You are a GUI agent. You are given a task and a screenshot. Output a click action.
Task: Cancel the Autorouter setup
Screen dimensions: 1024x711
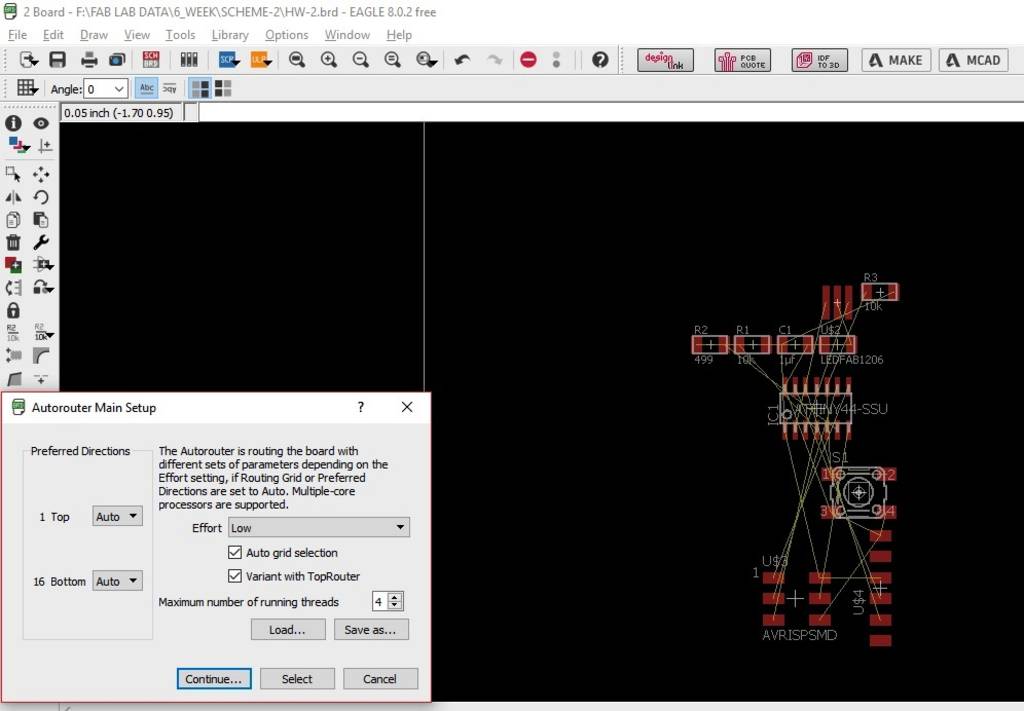tap(380, 679)
